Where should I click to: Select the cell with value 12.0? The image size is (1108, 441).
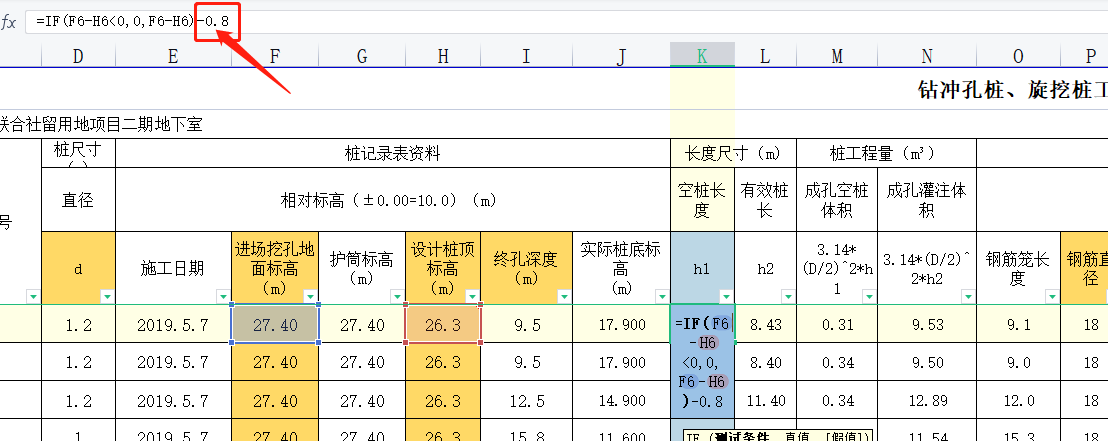click(1018, 401)
